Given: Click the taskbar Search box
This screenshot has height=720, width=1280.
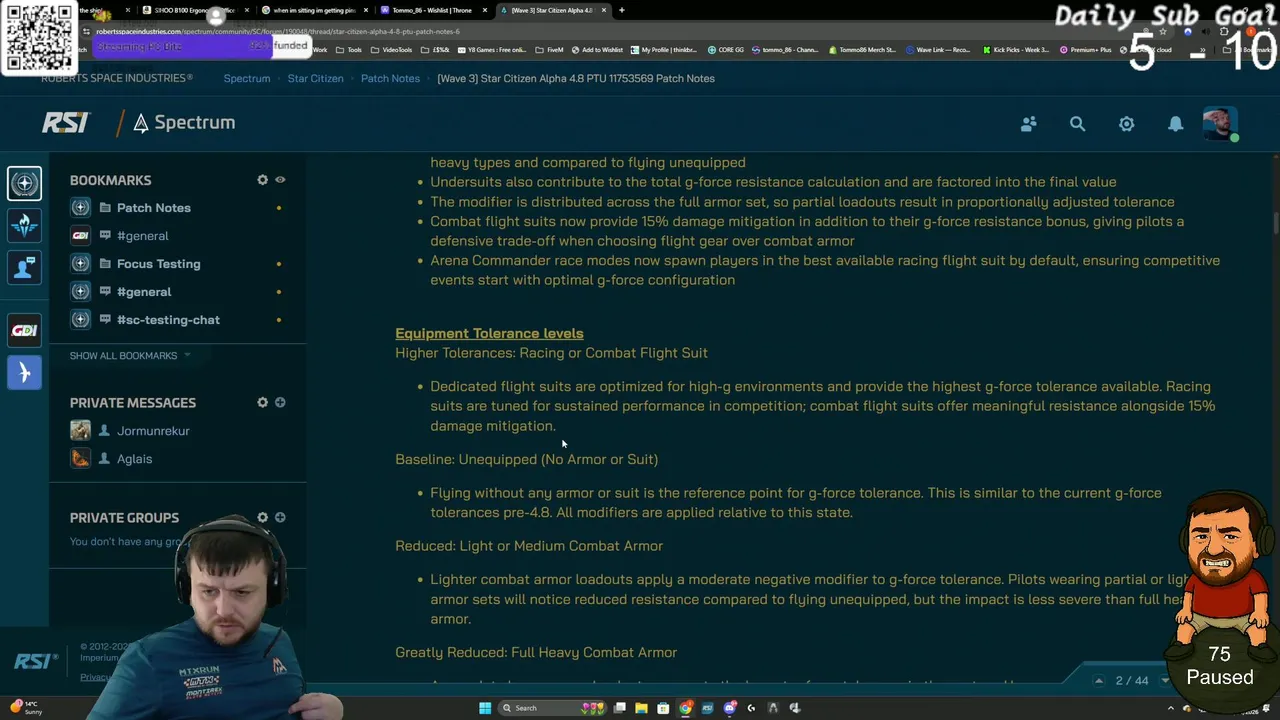Looking at the screenshot, I should (x=552, y=708).
